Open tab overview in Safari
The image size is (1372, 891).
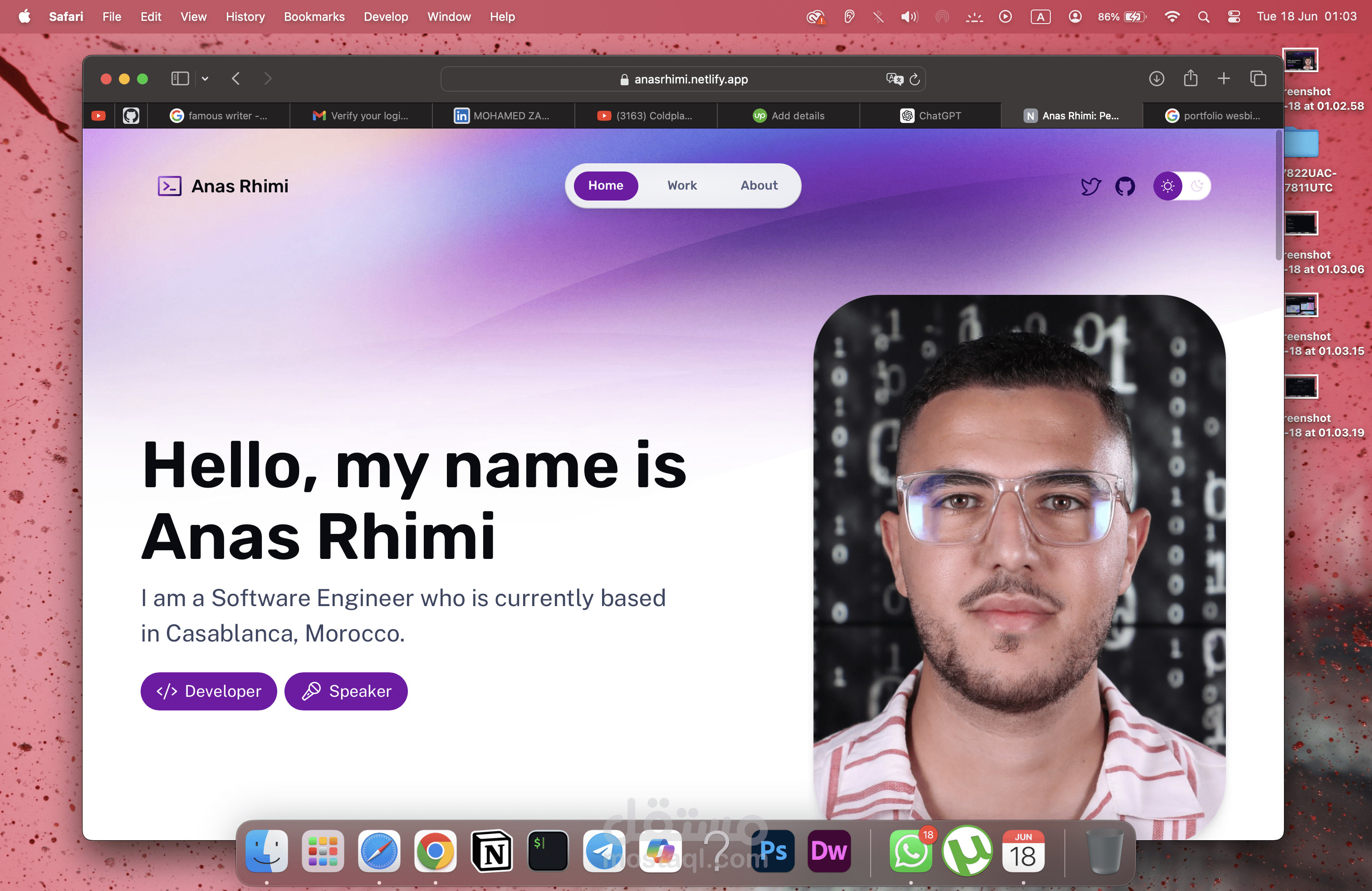coord(1258,78)
